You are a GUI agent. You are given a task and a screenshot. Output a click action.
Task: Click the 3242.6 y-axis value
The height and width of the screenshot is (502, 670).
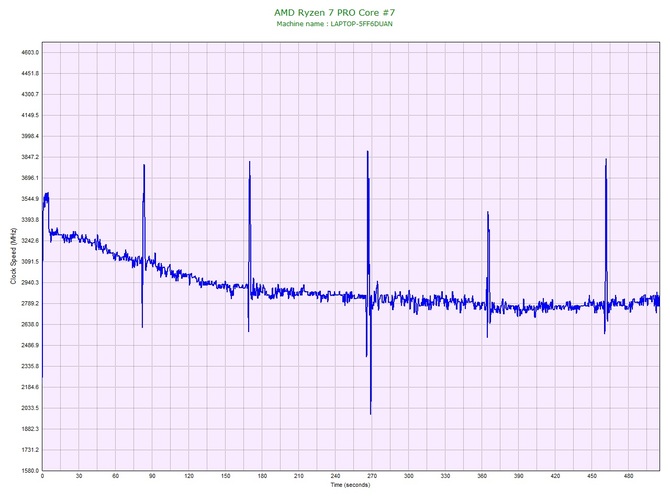30,241
